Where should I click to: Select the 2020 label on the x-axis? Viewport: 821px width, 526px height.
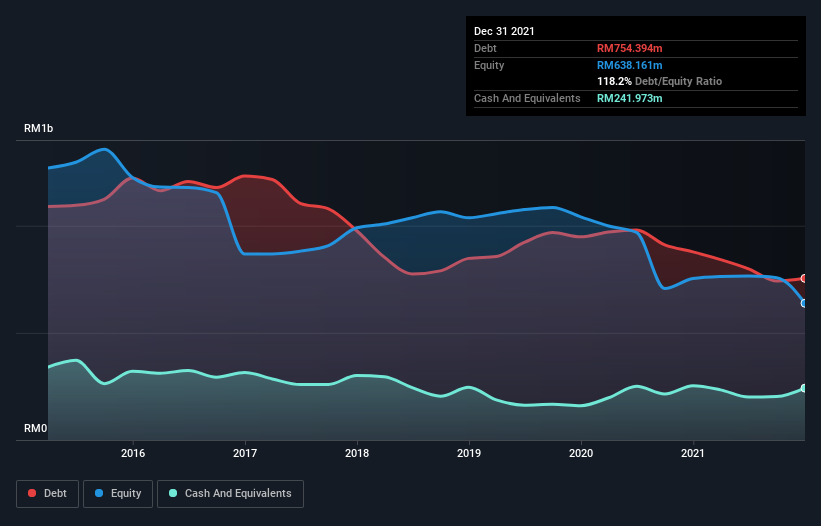581,453
